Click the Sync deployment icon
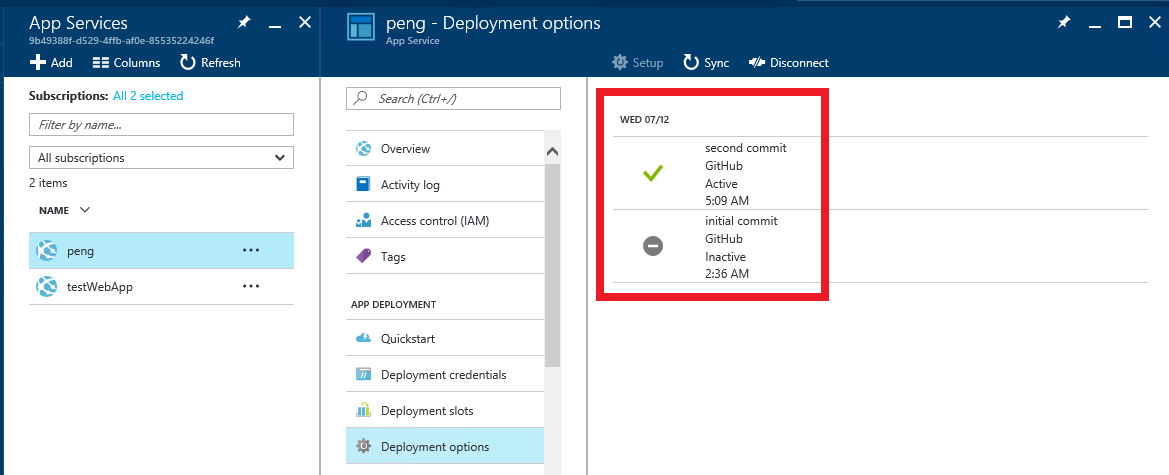The image size is (1169, 475). point(691,63)
